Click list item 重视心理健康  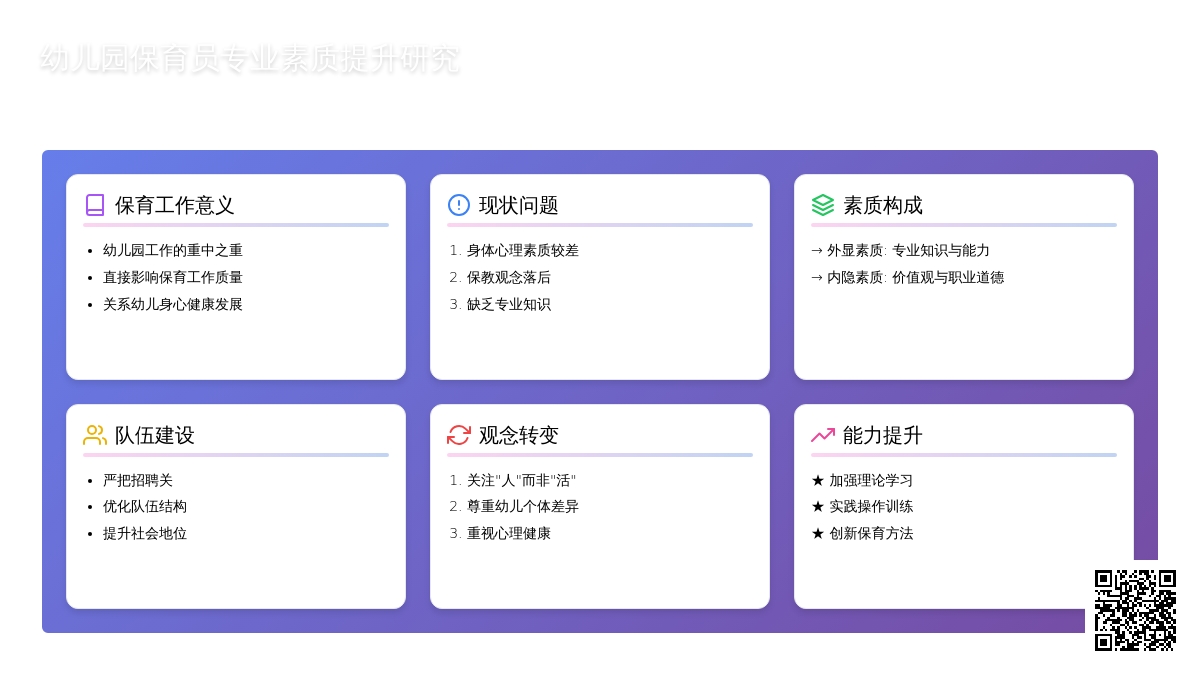[x=509, y=533]
